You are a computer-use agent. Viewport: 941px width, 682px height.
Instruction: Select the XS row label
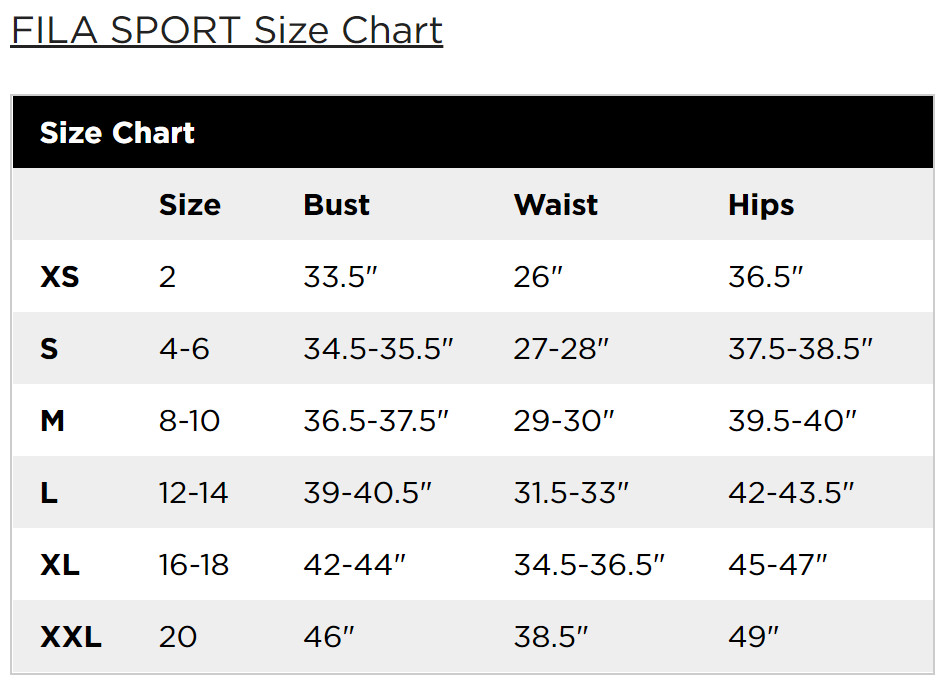59,277
